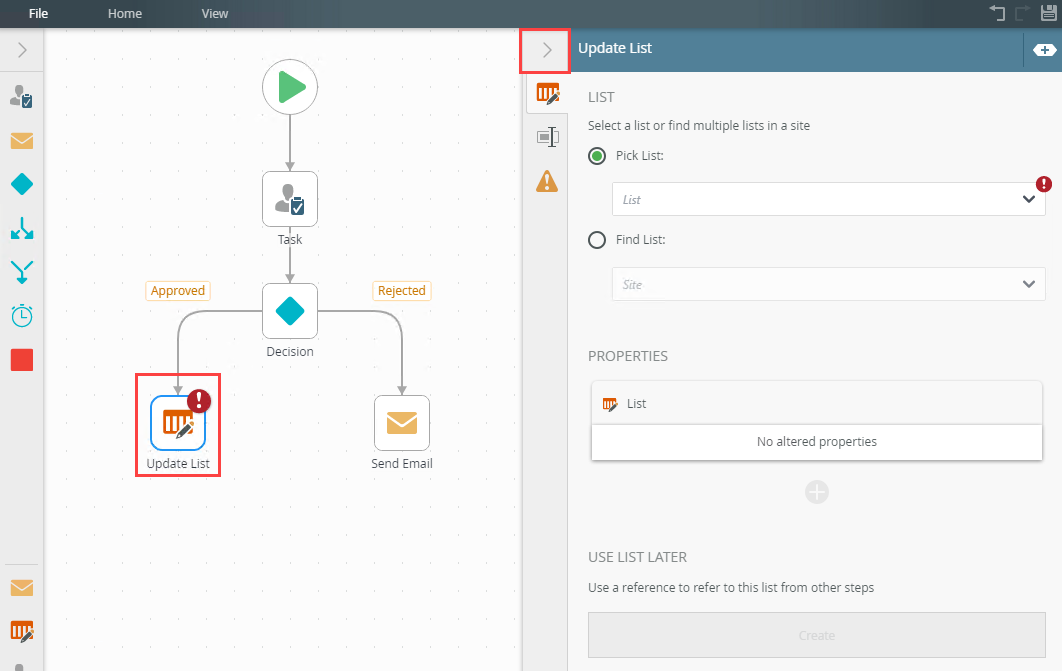Click the round add property plus button
The width and height of the screenshot is (1062, 671).
[817, 492]
